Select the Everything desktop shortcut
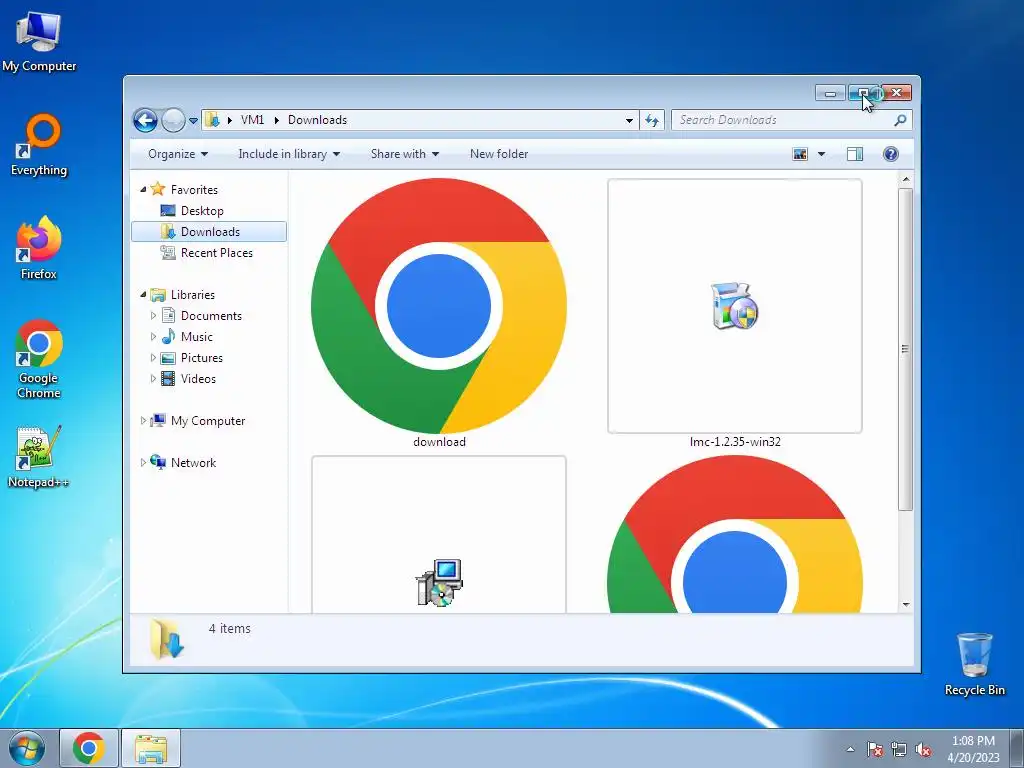1024x768 pixels. point(39,145)
